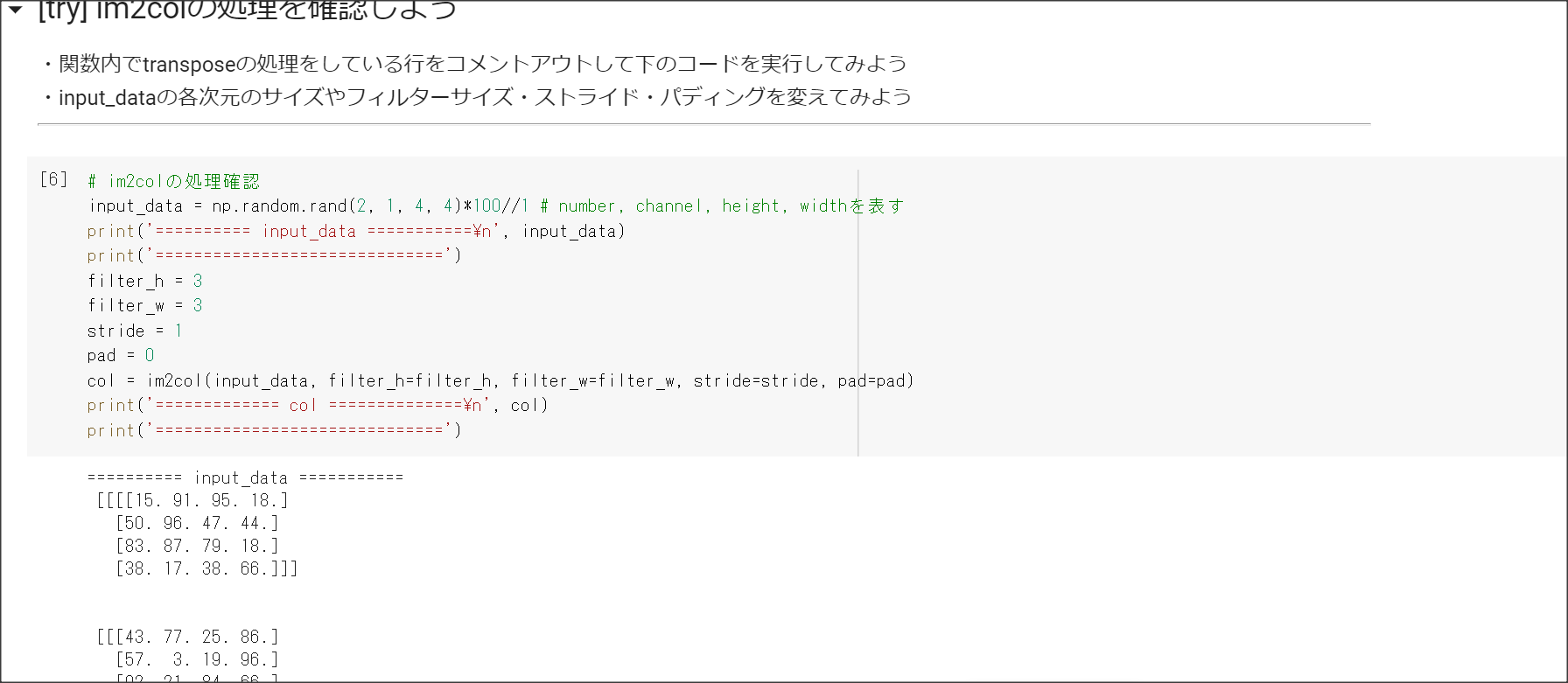Click the last print line of the code cell
Viewport: 1568px width, 683px height.
coord(274,430)
